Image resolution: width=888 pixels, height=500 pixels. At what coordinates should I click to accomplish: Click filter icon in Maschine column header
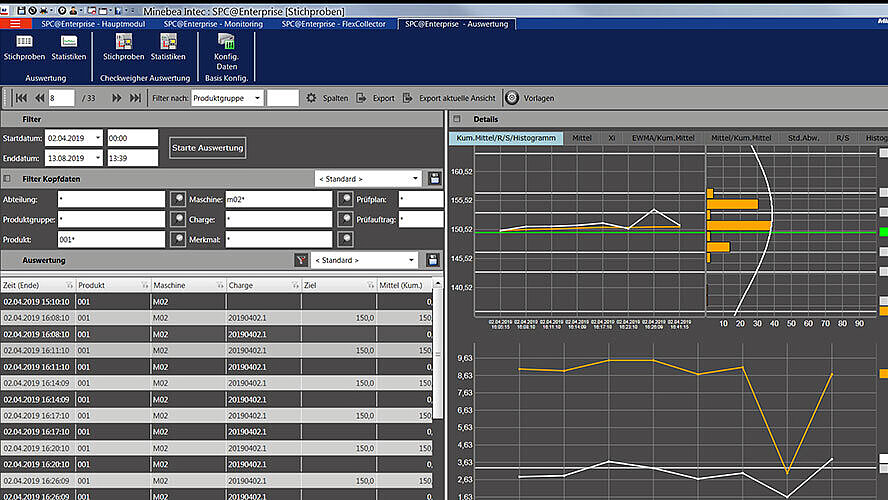click(x=220, y=285)
